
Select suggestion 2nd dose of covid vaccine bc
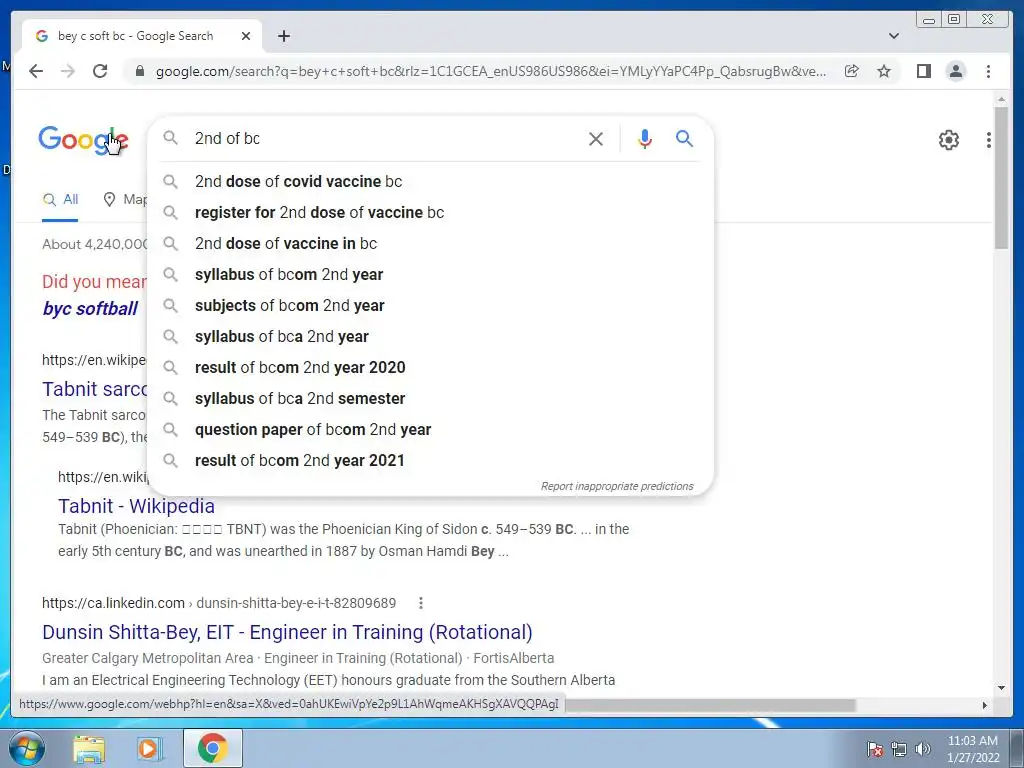point(431,182)
